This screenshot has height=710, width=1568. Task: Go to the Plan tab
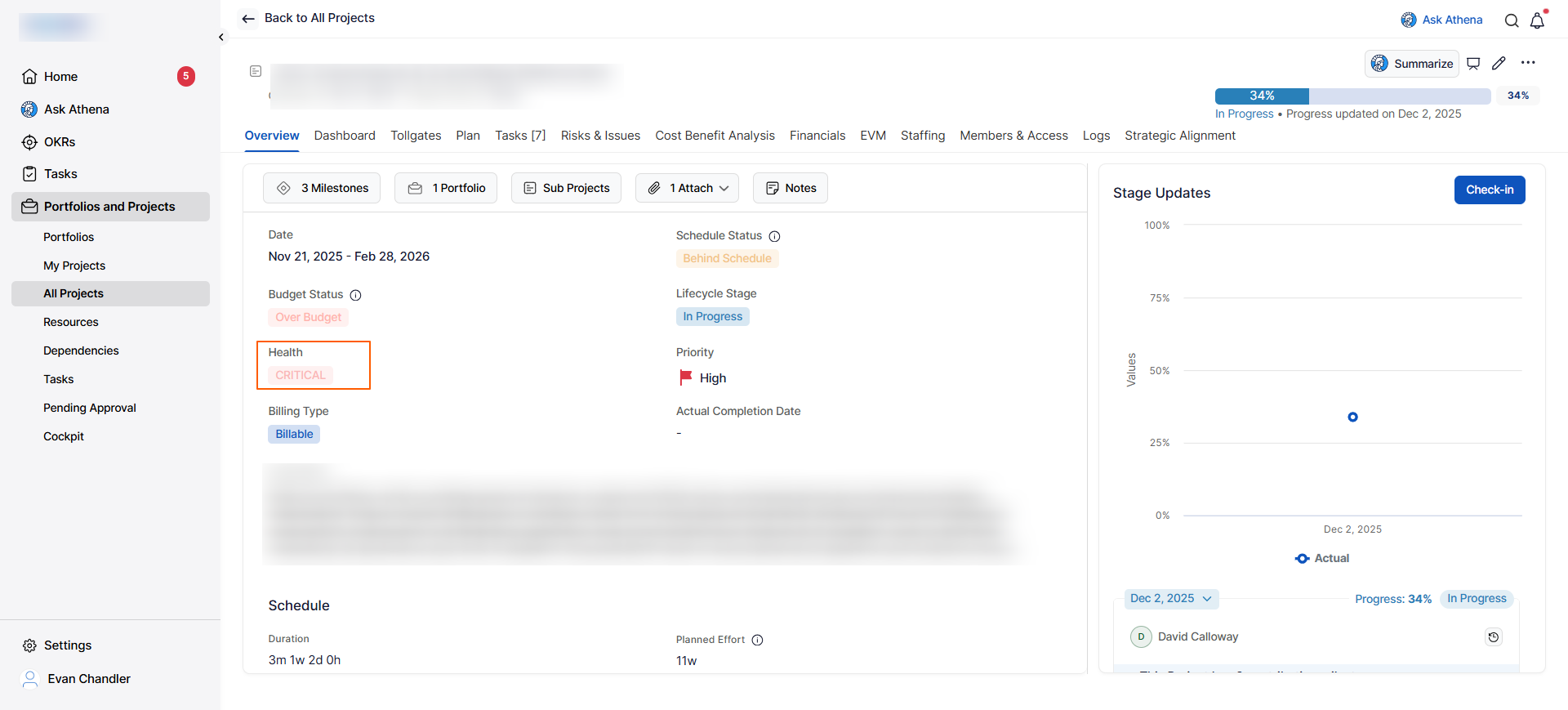point(468,136)
